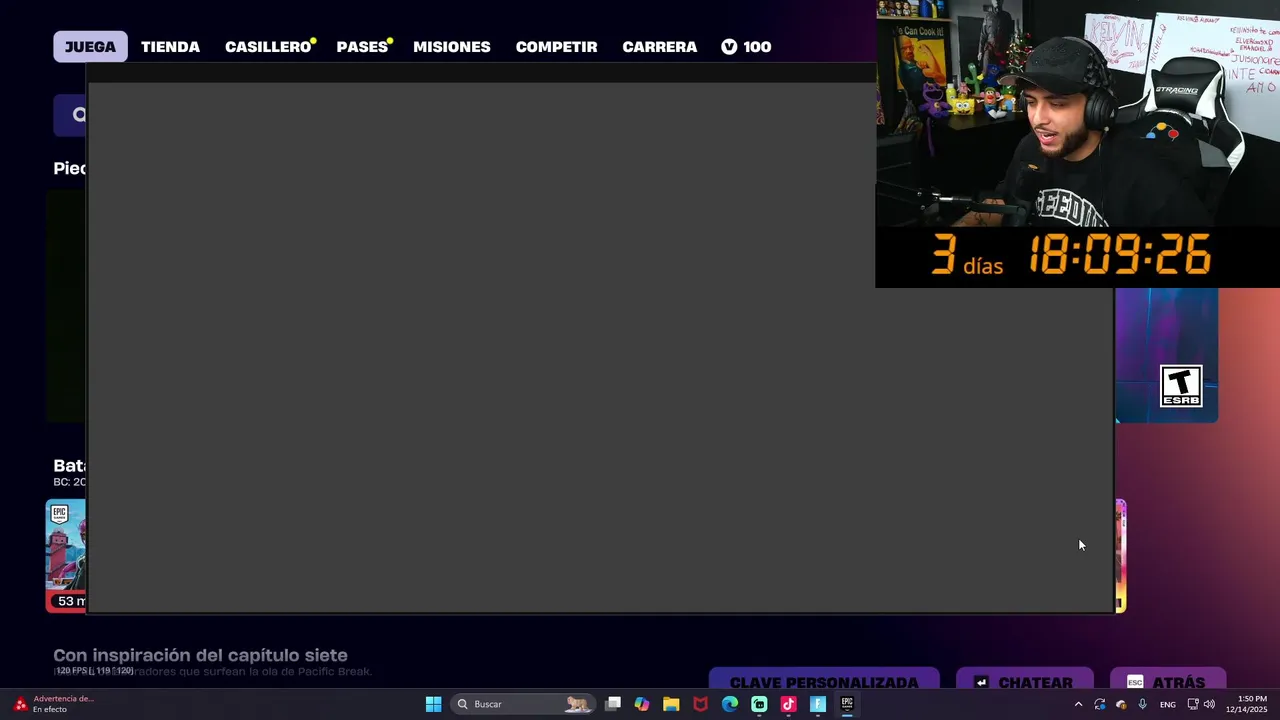
Task: Switch to the CARRERA tab
Action: click(x=660, y=47)
